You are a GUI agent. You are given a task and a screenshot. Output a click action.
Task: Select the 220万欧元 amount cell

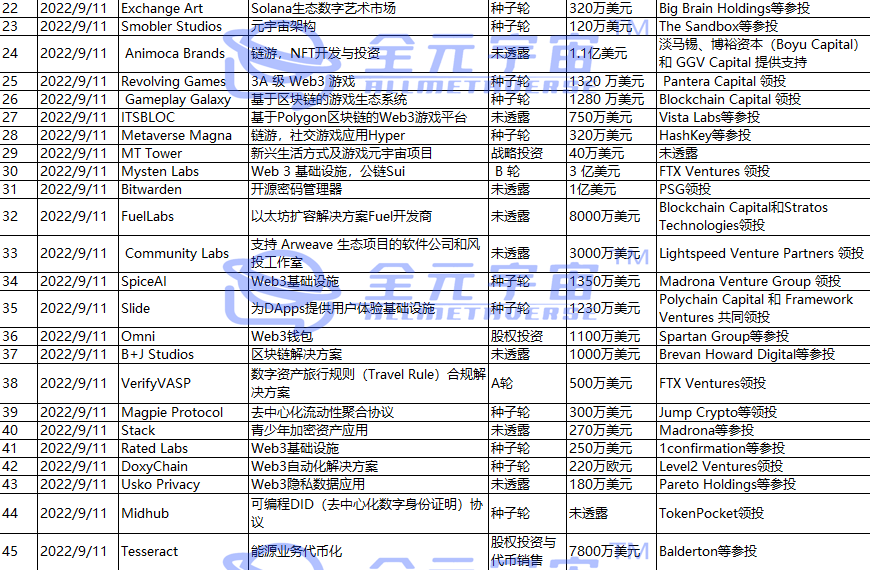tap(611, 467)
